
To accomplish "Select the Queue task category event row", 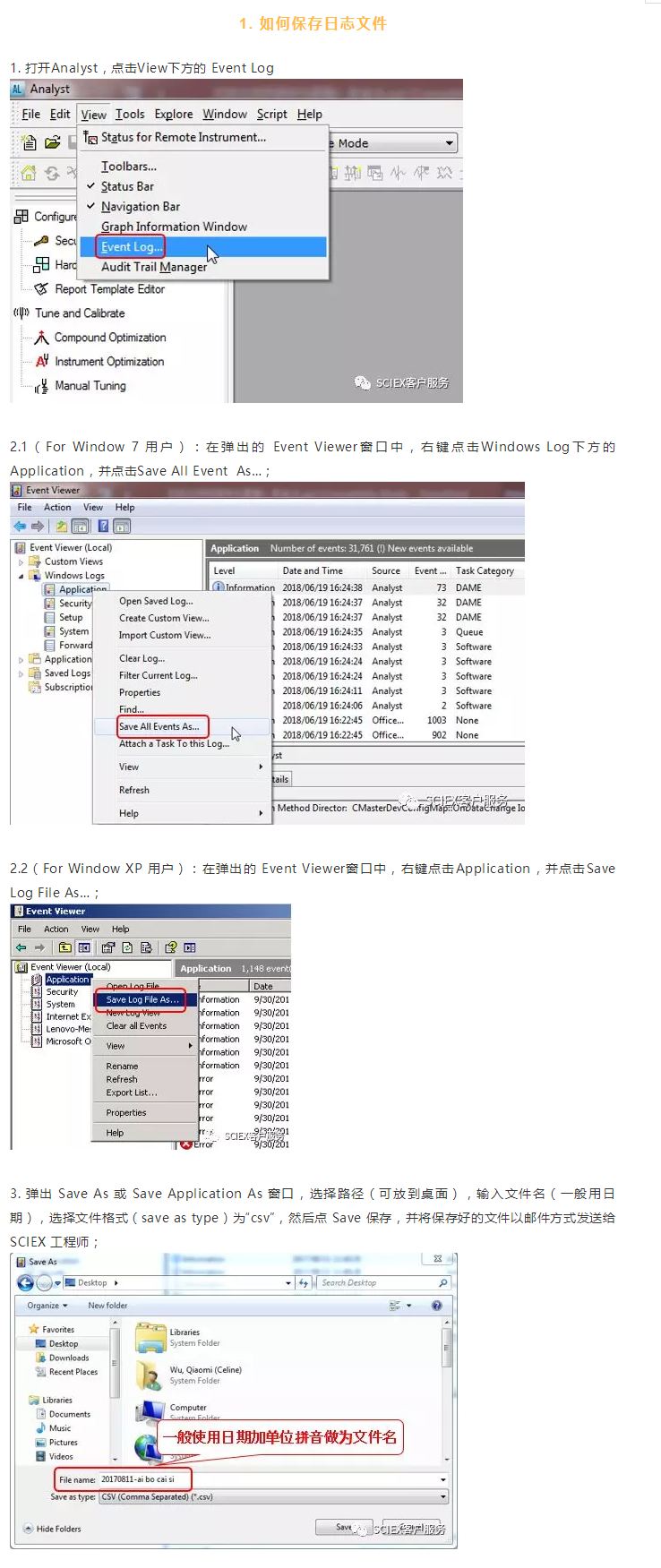I will pos(366,631).
